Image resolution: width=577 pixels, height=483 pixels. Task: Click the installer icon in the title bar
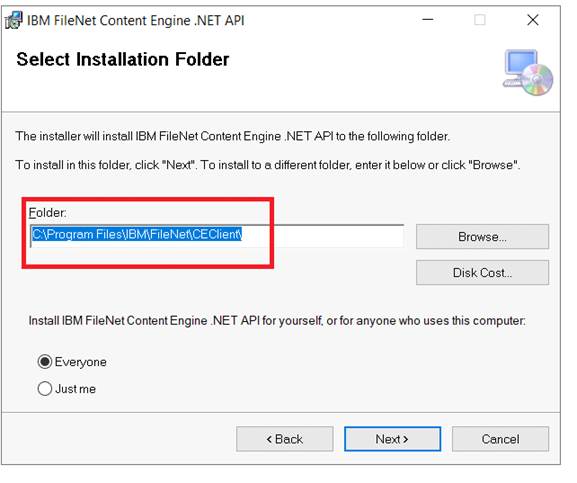(14, 20)
